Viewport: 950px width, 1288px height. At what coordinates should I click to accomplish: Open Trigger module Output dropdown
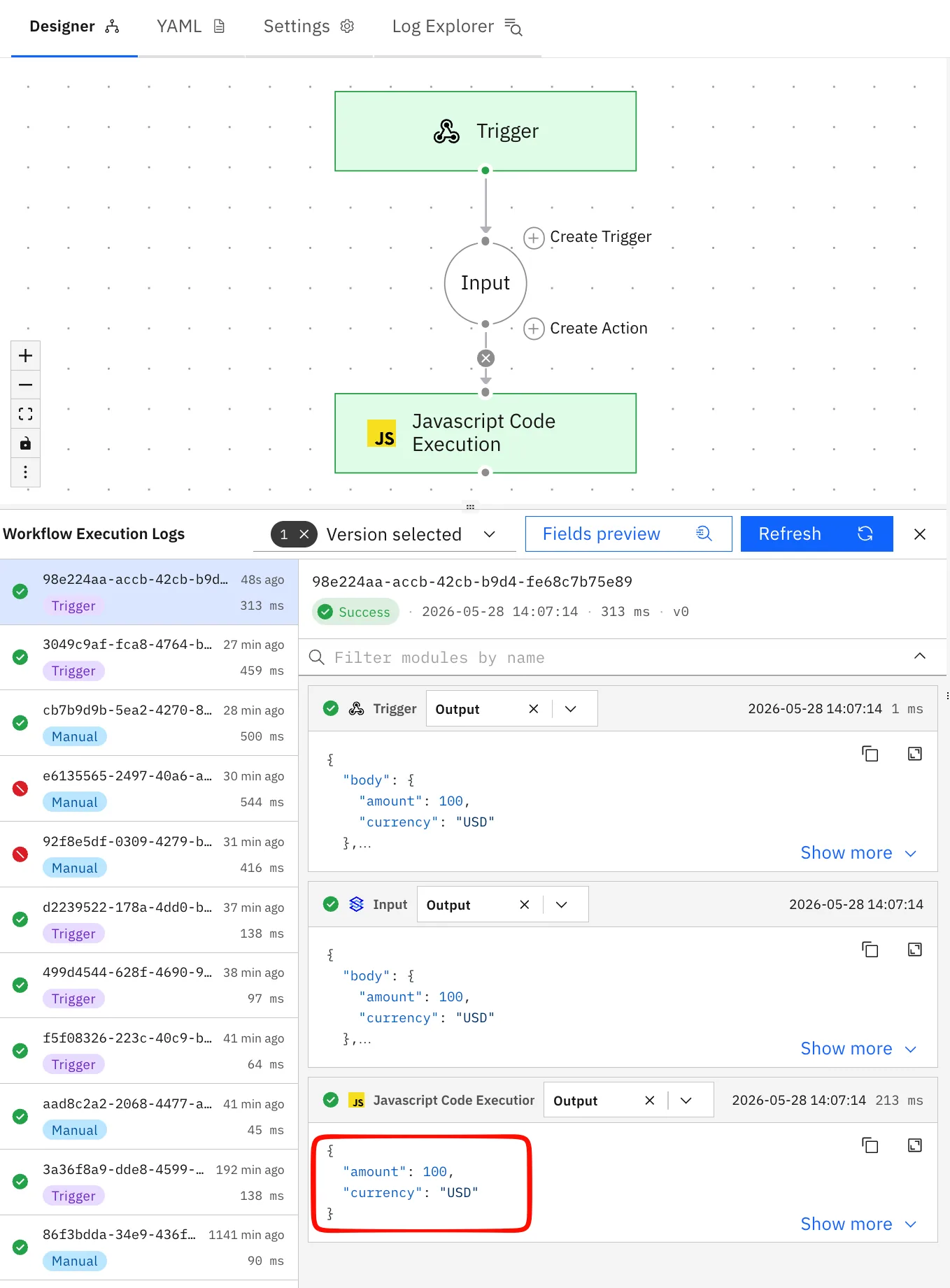(x=571, y=709)
